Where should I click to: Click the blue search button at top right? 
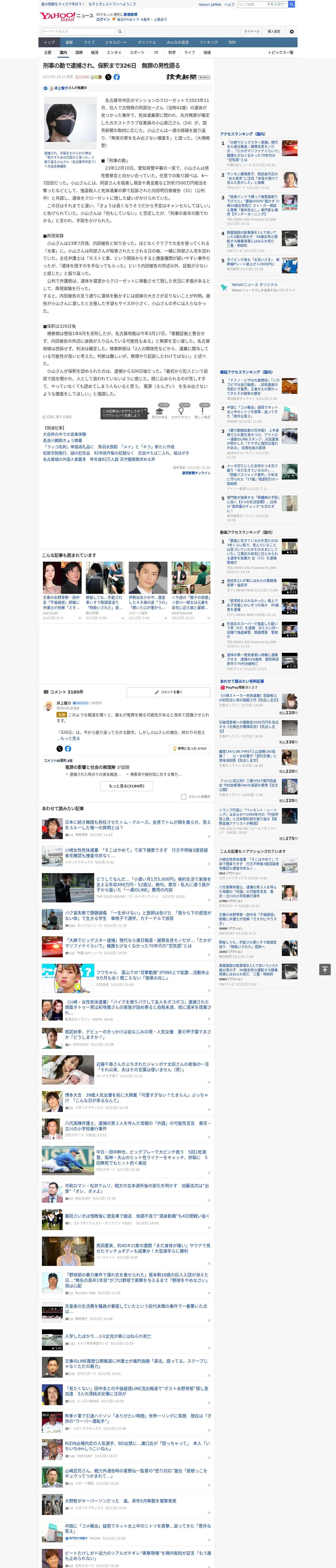tap(292, 4)
